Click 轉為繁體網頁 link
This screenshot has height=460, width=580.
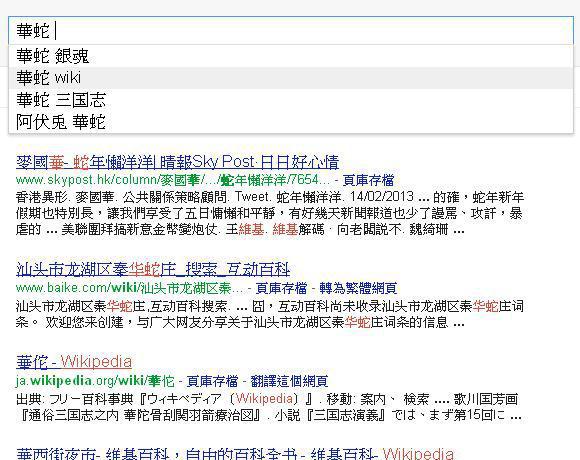click(x=358, y=288)
